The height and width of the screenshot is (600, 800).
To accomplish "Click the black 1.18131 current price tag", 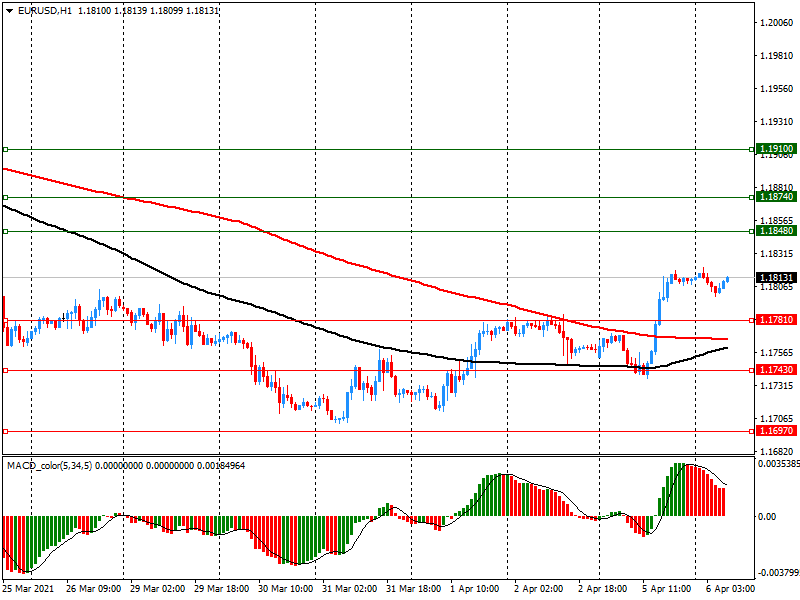I will (x=775, y=277).
